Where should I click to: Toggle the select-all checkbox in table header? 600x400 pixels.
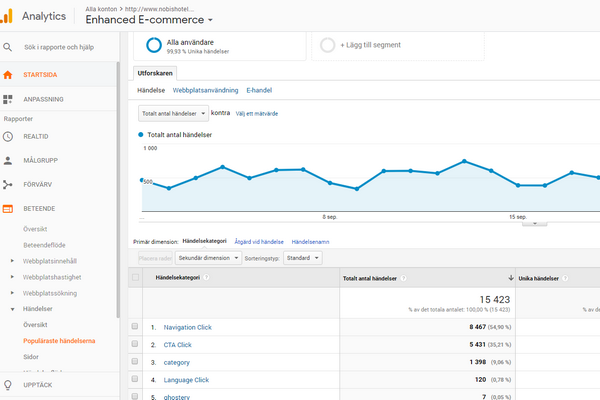coord(135,277)
